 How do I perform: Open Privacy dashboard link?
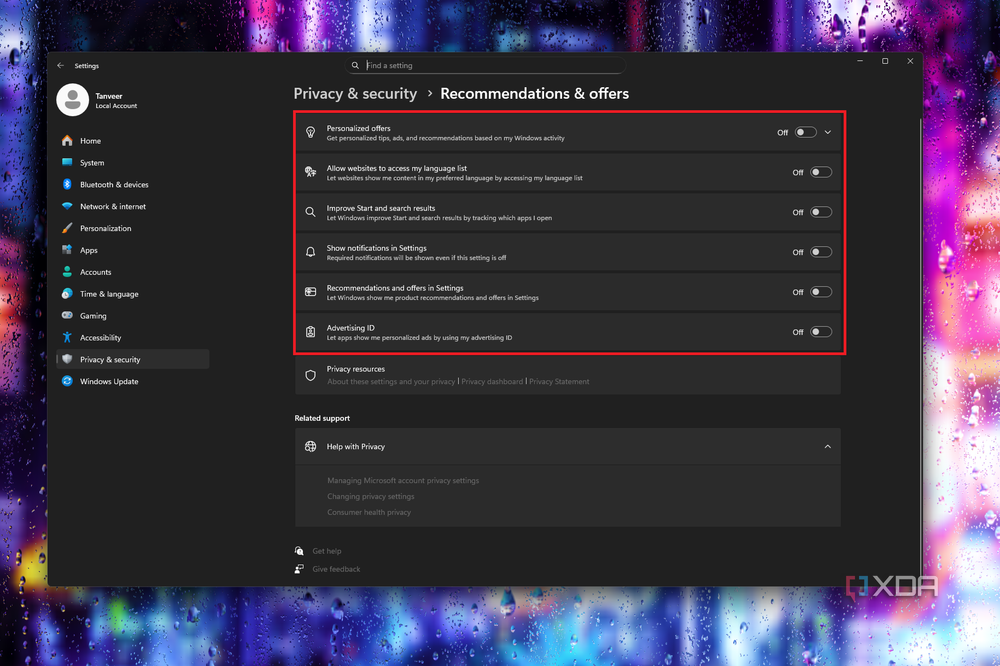pos(492,381)
